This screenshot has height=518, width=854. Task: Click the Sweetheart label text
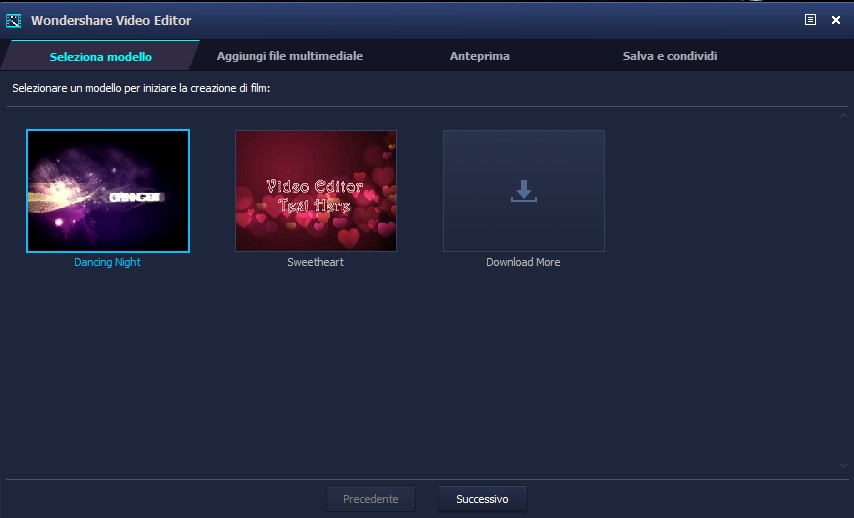tap(315, 262)
